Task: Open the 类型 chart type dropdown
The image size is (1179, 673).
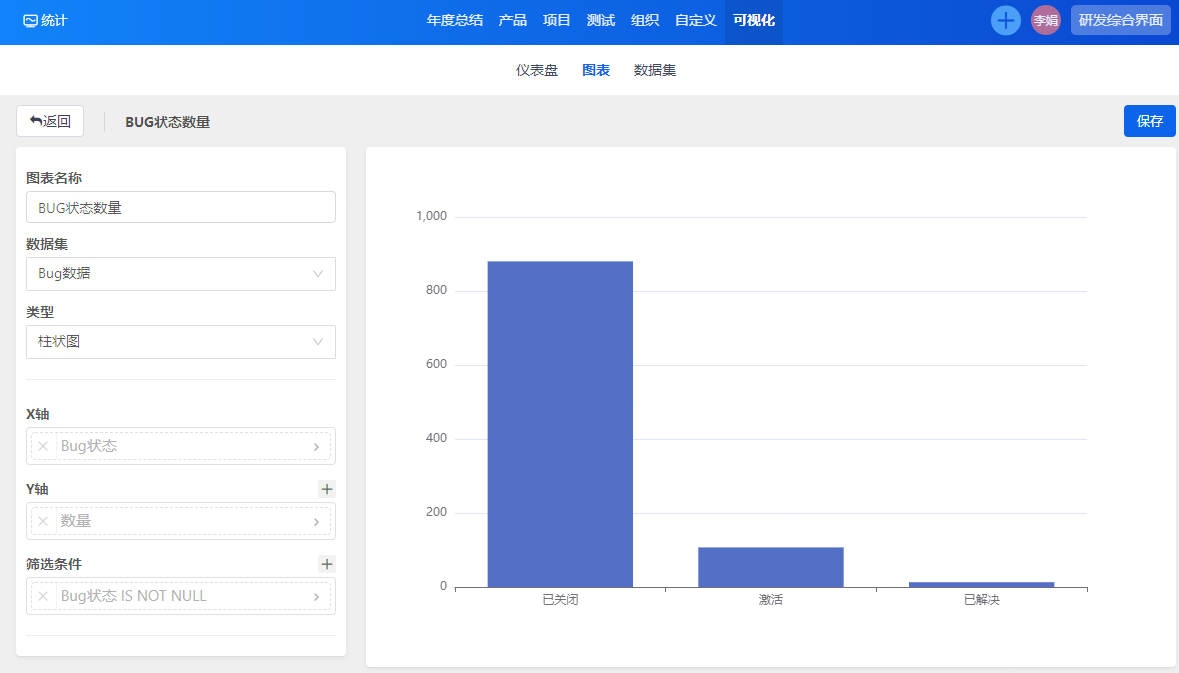Action: (x=180, y=342)
